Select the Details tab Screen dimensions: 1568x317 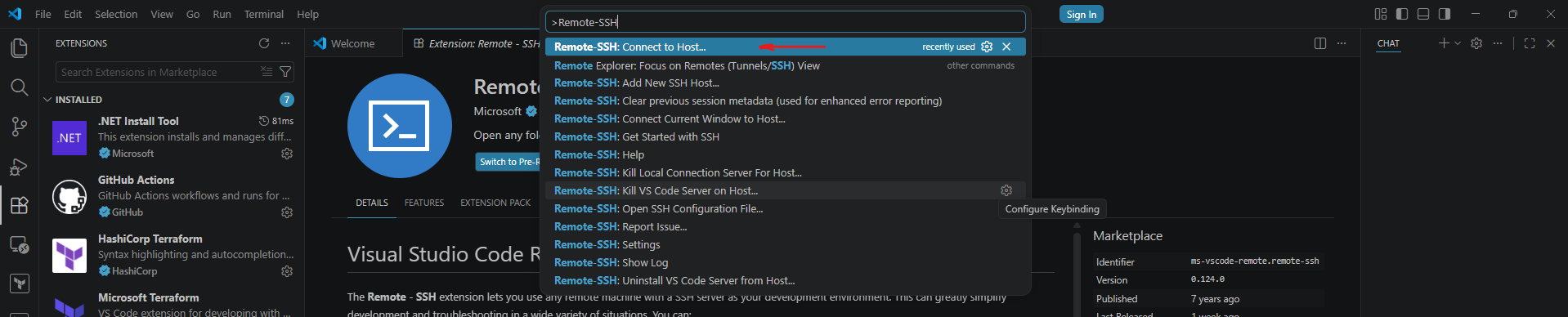pyautogui.click(x=372, y=203)
